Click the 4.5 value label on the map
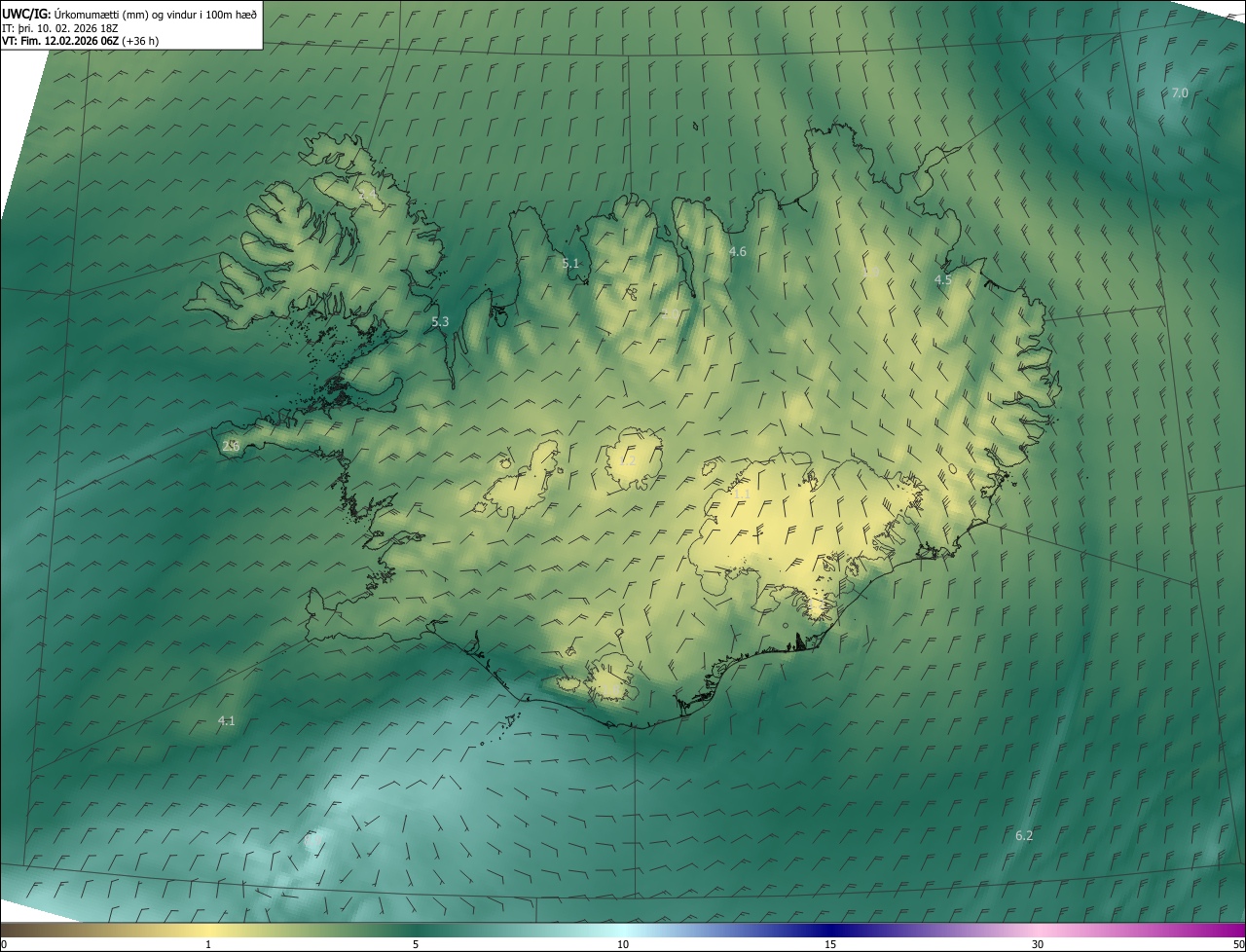Viewport: 1246px width, 952px height. point(943,280)
